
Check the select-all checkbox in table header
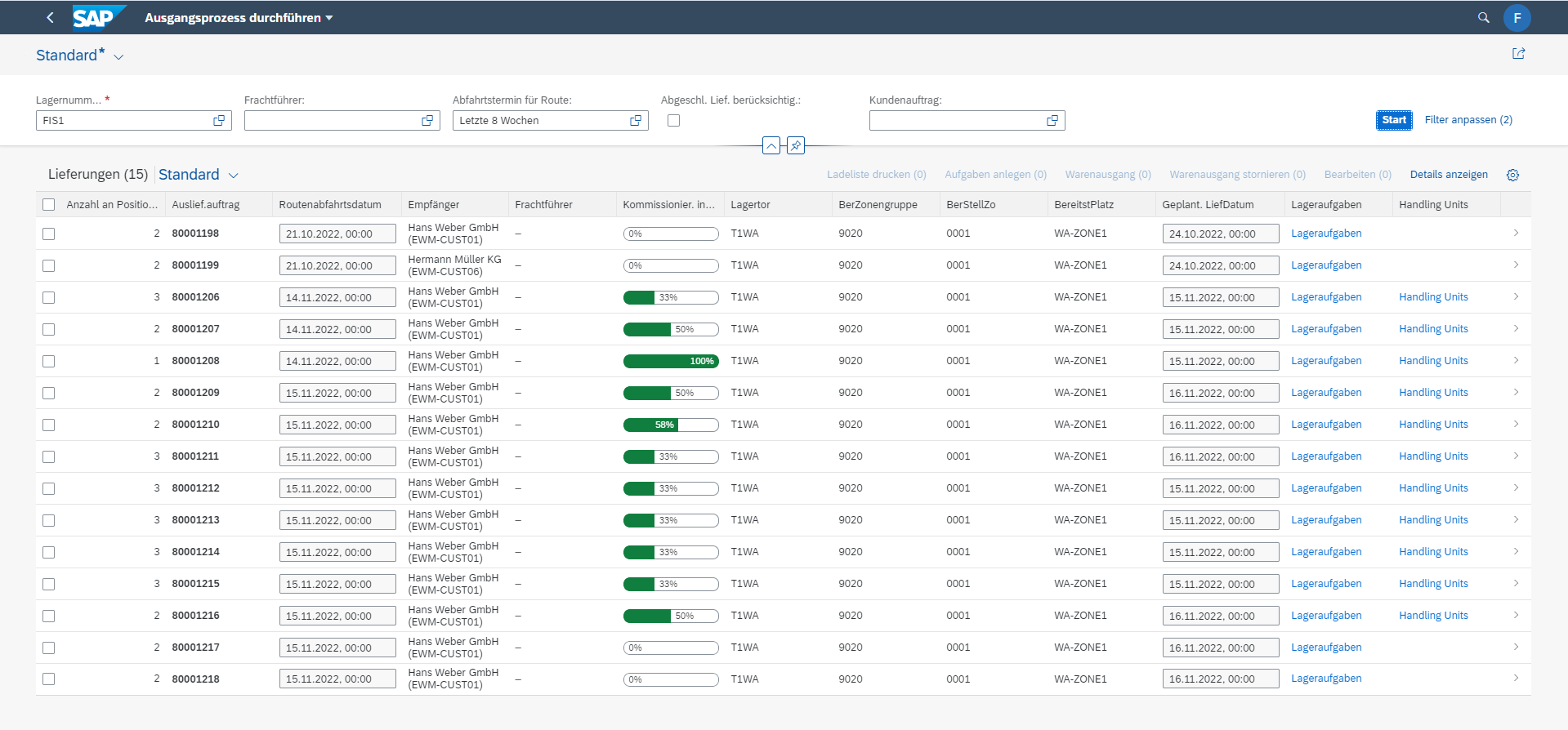(49, 205)
